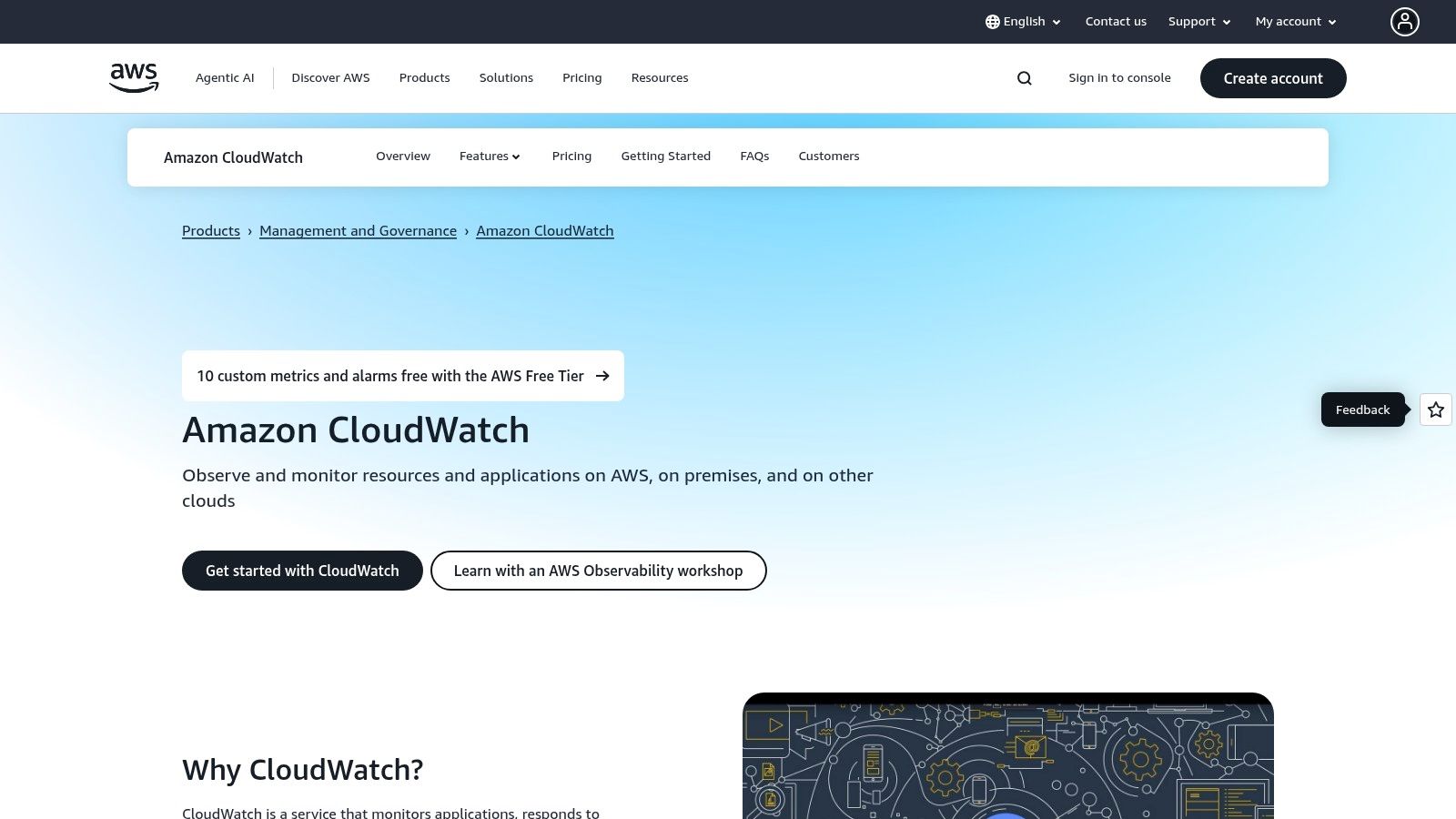1456x819 pixels.
Task: Click the play icon in the dashboard illustration
Action: [774, 725]
